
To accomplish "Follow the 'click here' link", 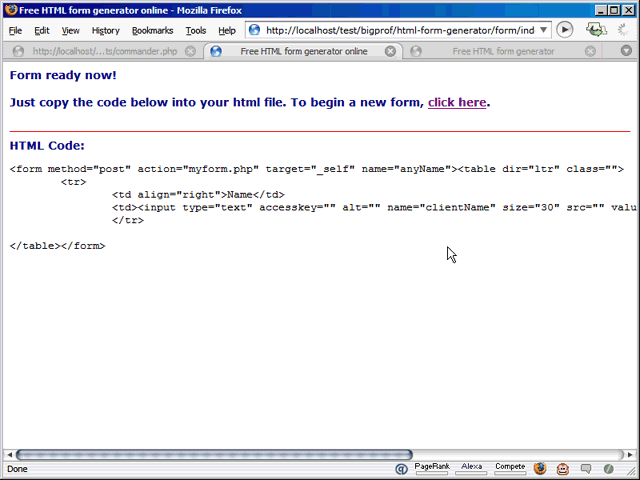I will [x=457, y=102].
